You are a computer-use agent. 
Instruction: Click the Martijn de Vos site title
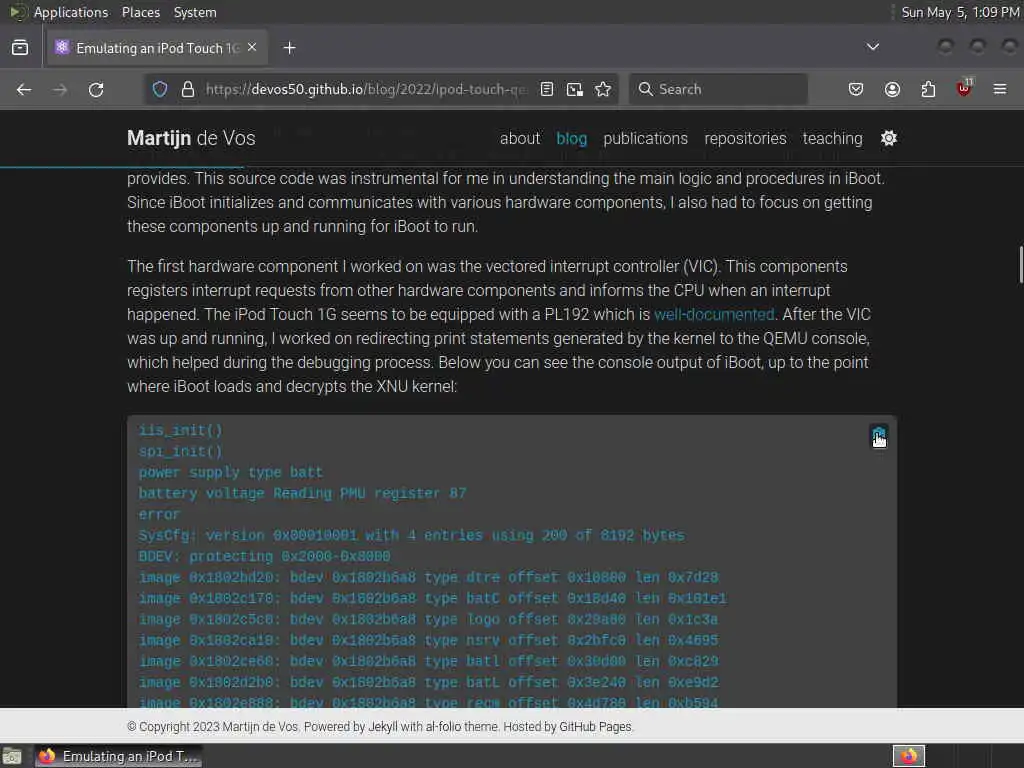(x=191, y=138)
